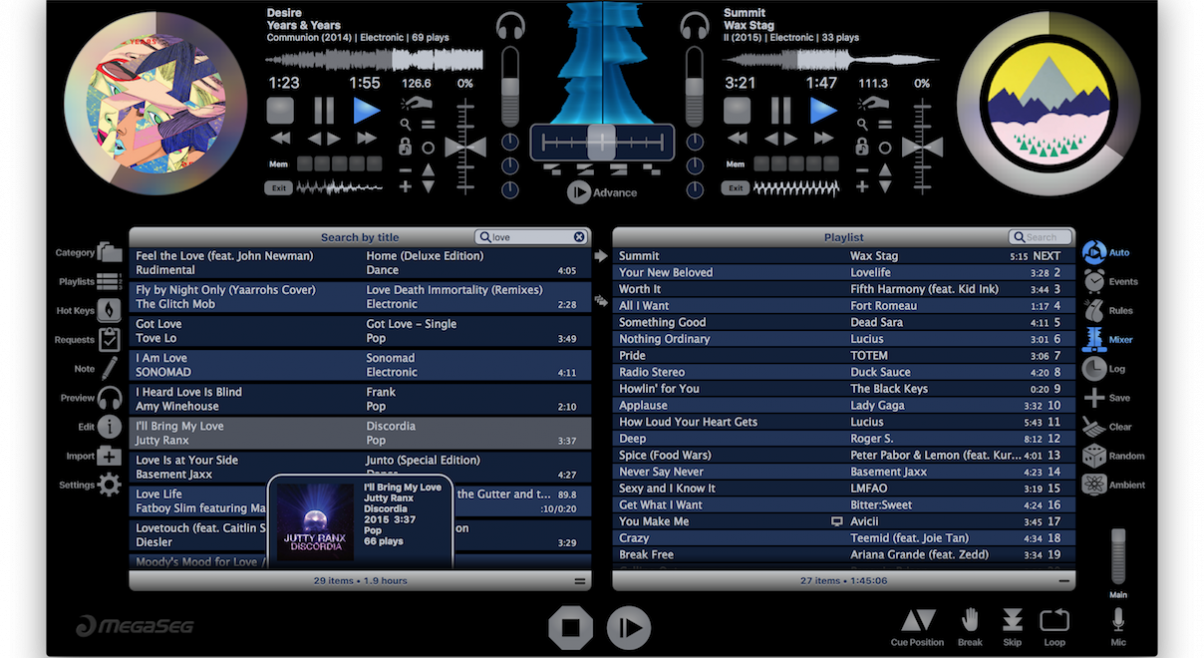Click the Advance button under the crossfader
This screenshot has width=1204, height=658.
[x=579, y=192]
